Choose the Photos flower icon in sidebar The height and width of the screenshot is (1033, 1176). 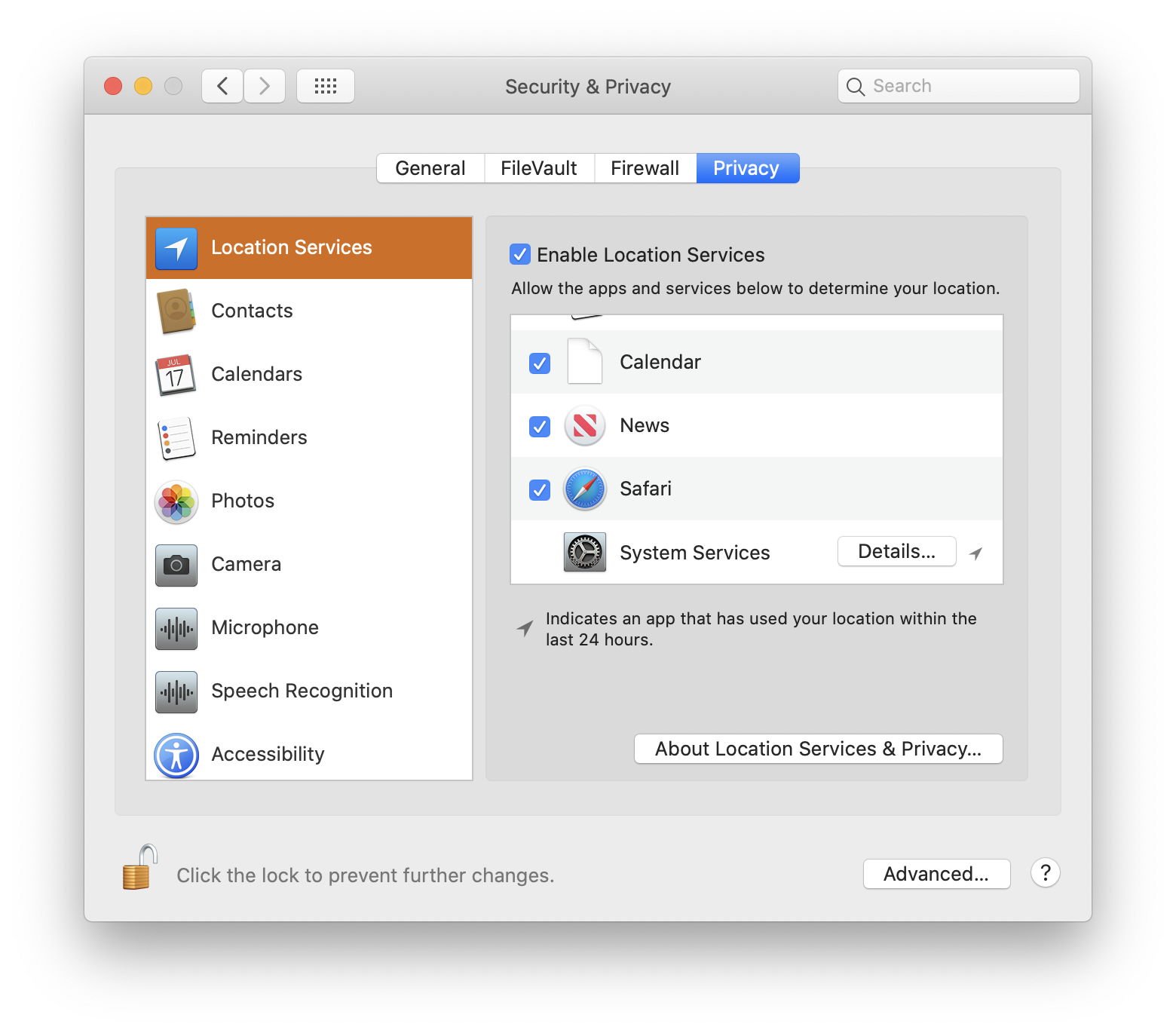tap(176, 501)
